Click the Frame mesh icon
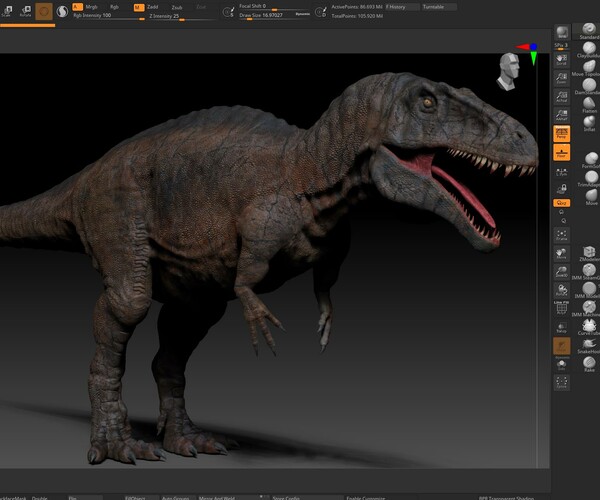Image resolution: width=600 pixels, height=500 pixels. point(561,235)
